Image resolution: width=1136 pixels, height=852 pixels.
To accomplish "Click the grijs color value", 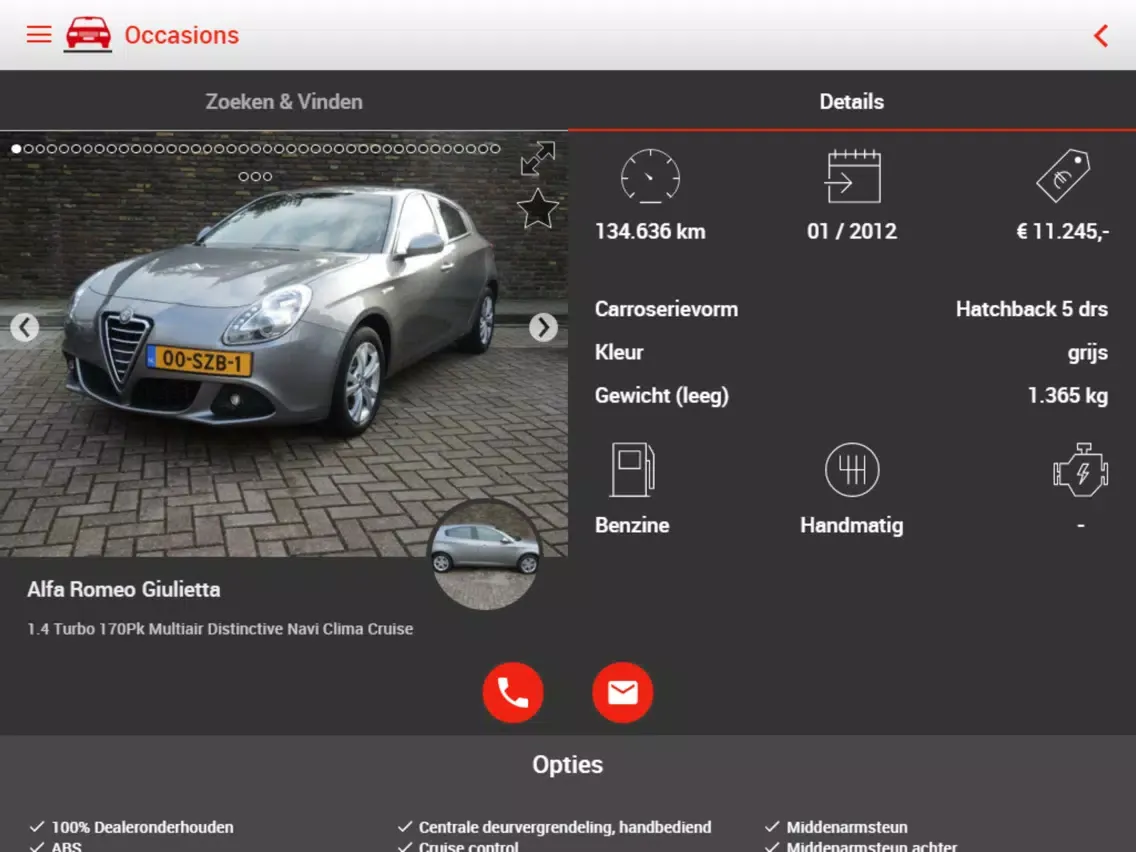I will click(1087, 353).
